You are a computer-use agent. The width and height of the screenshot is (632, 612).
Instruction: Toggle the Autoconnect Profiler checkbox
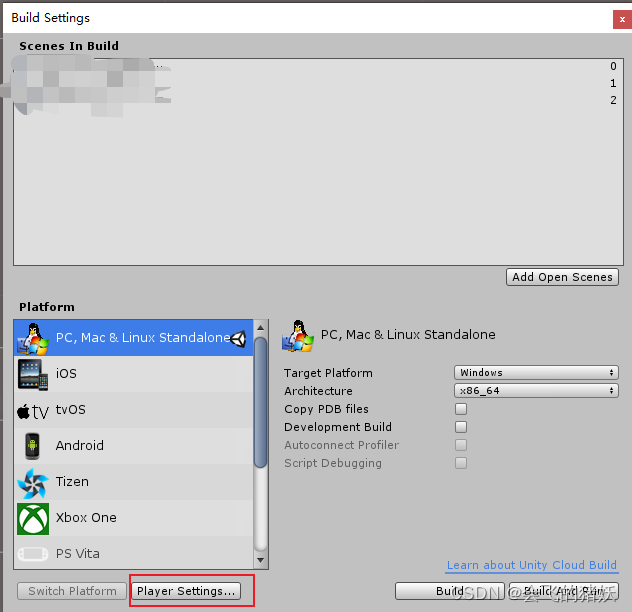click(x=461, y=445)
